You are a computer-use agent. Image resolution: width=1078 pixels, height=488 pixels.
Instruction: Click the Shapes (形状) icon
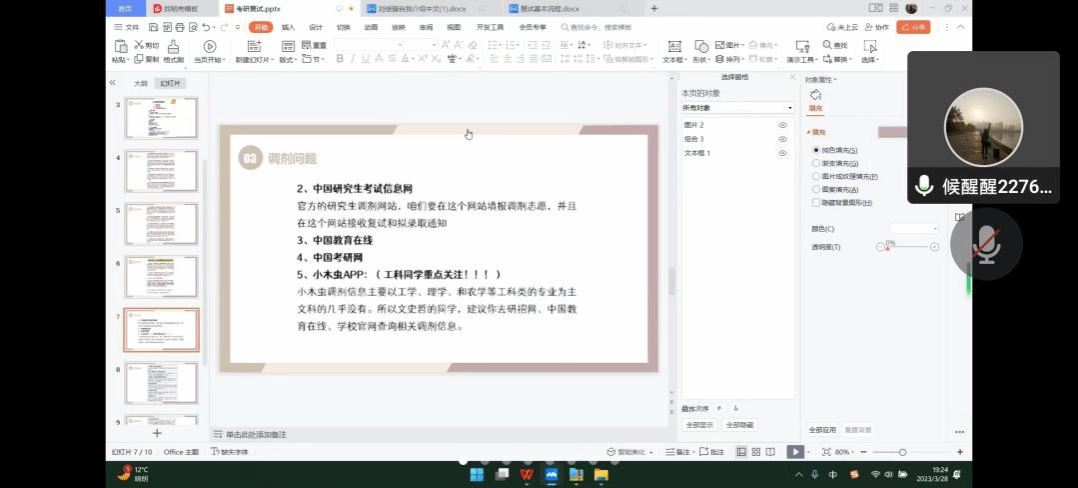click(701, 47)
